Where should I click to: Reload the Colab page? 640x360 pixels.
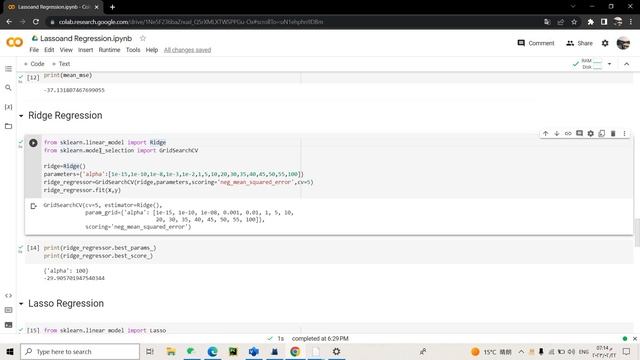click(36, 22)
